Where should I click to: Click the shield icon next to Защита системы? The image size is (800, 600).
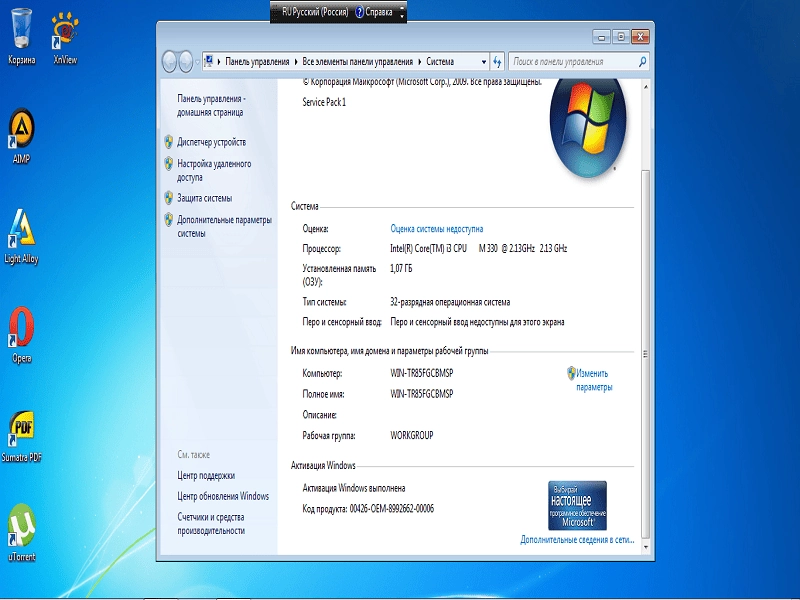point(169,198)
